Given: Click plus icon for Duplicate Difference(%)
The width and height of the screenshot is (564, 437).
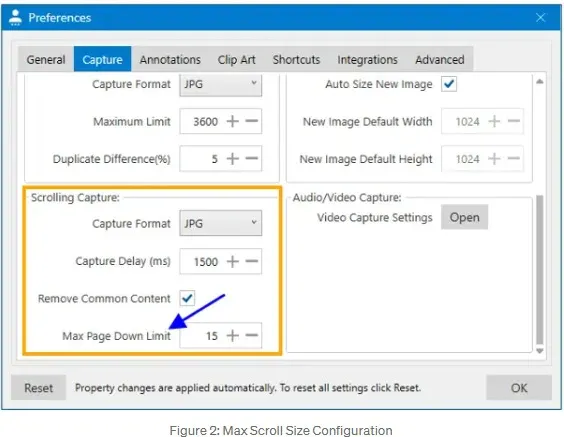Looking at the screenshot, I should pyautogui.click(x=233, y=159).
